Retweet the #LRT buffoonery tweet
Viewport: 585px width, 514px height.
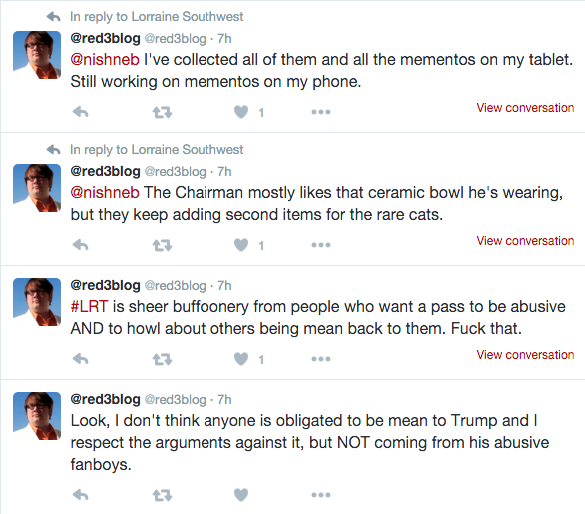click(162, 360)
